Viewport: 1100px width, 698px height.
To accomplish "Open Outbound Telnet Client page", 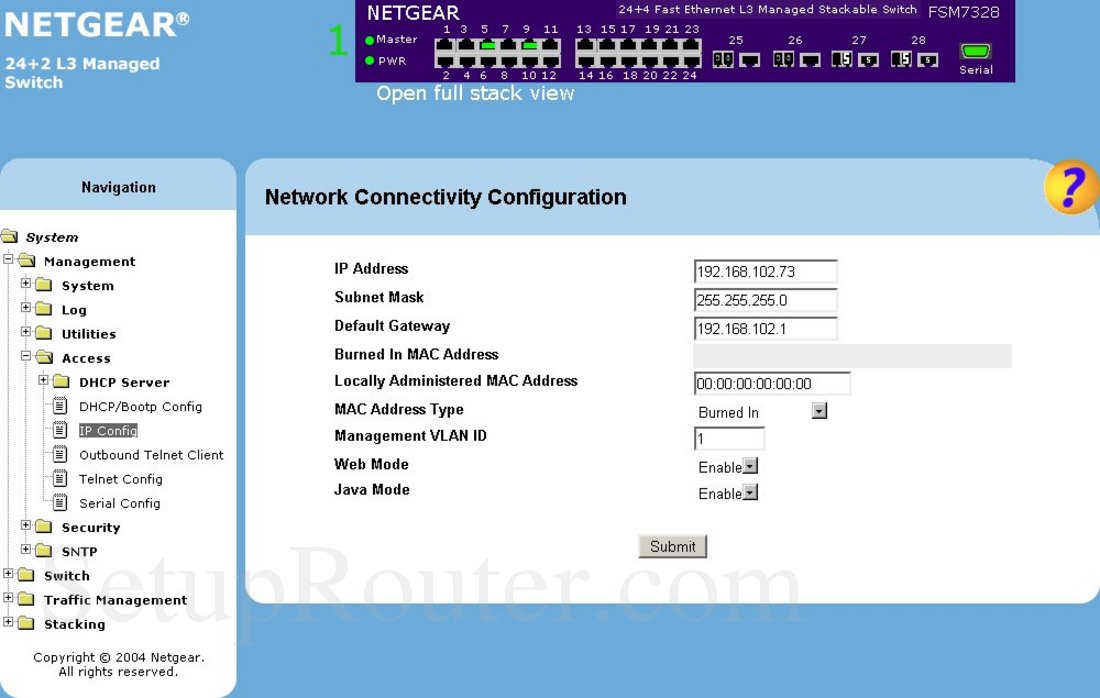I will 151,455.
